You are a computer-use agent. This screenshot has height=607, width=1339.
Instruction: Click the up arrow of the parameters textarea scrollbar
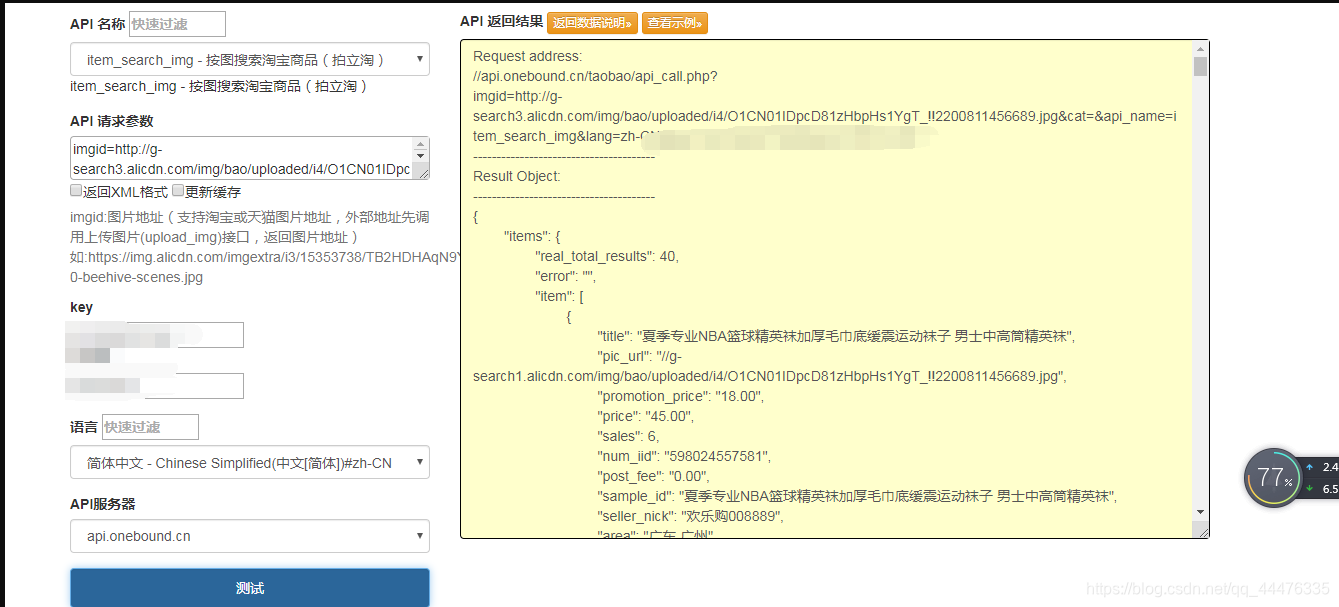tap(420, 145)
